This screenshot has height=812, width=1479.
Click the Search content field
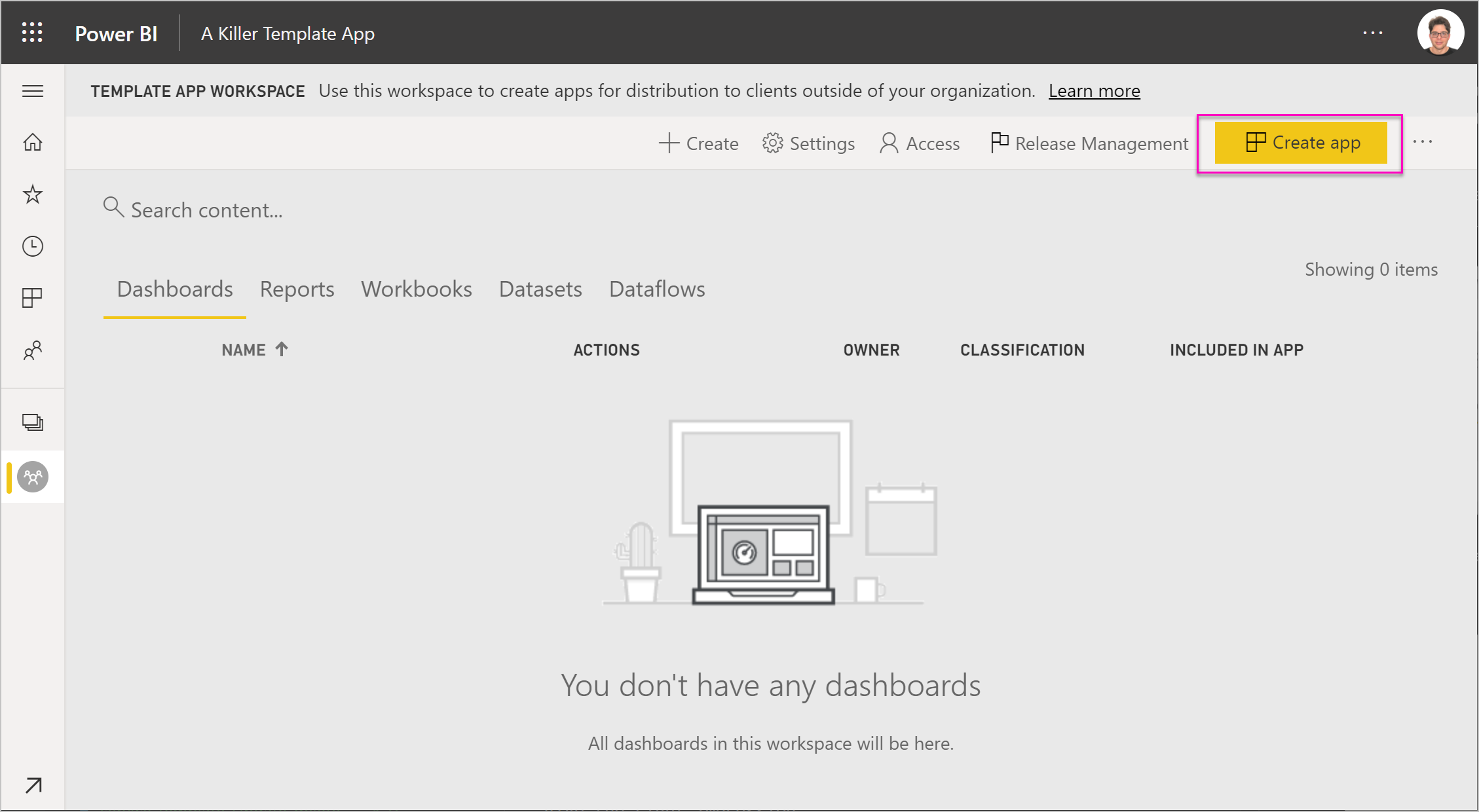(207, 210)
